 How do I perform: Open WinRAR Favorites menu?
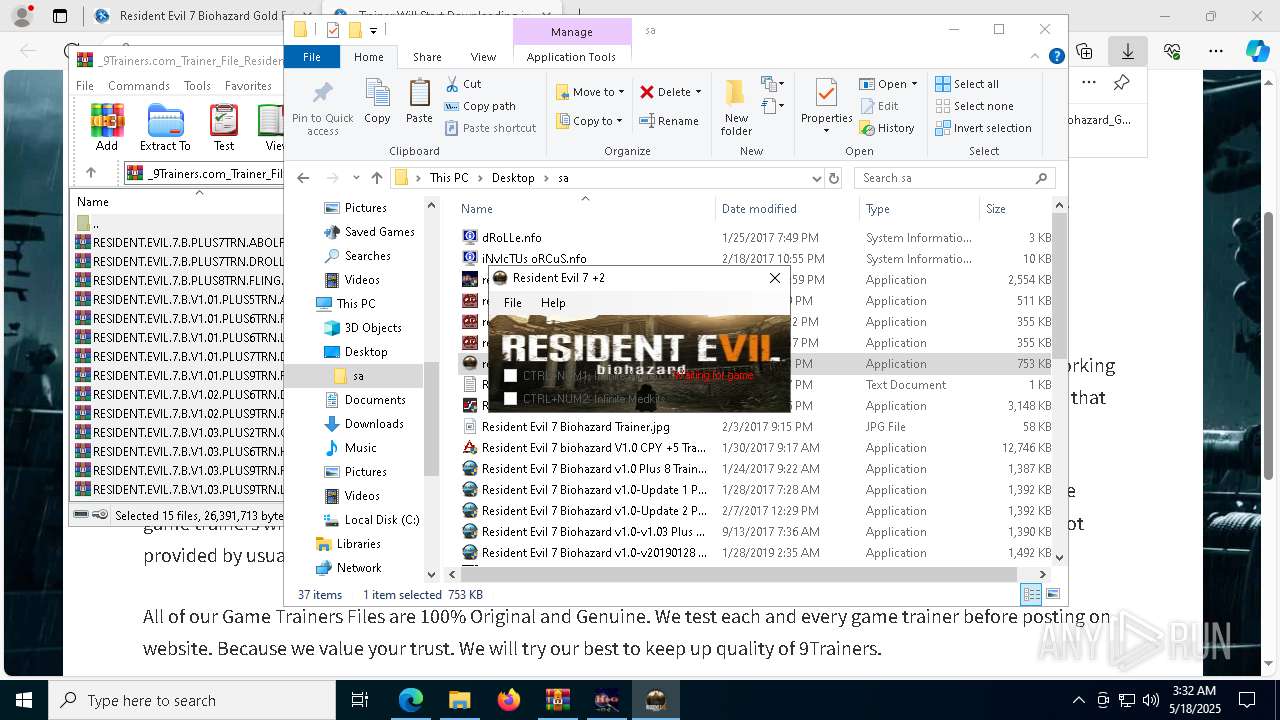click(248, 86)
